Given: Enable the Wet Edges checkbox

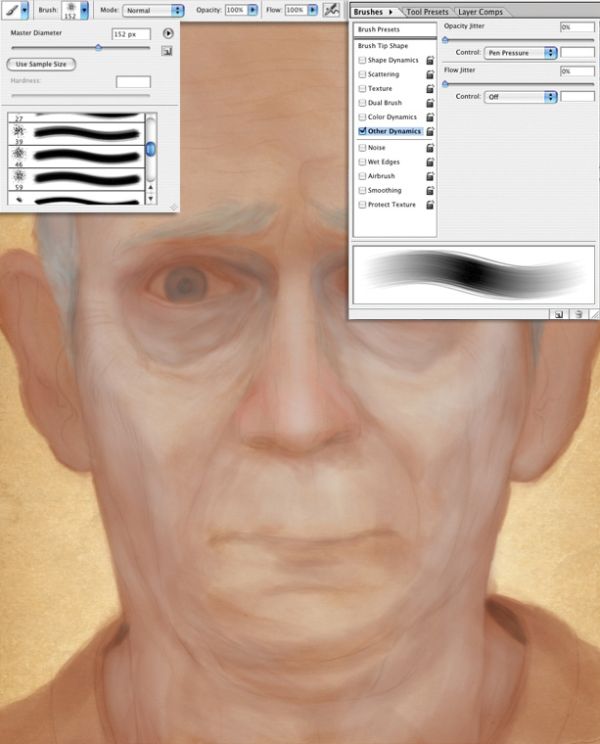Looking at the screenshot, I should [x=362, y=162].
